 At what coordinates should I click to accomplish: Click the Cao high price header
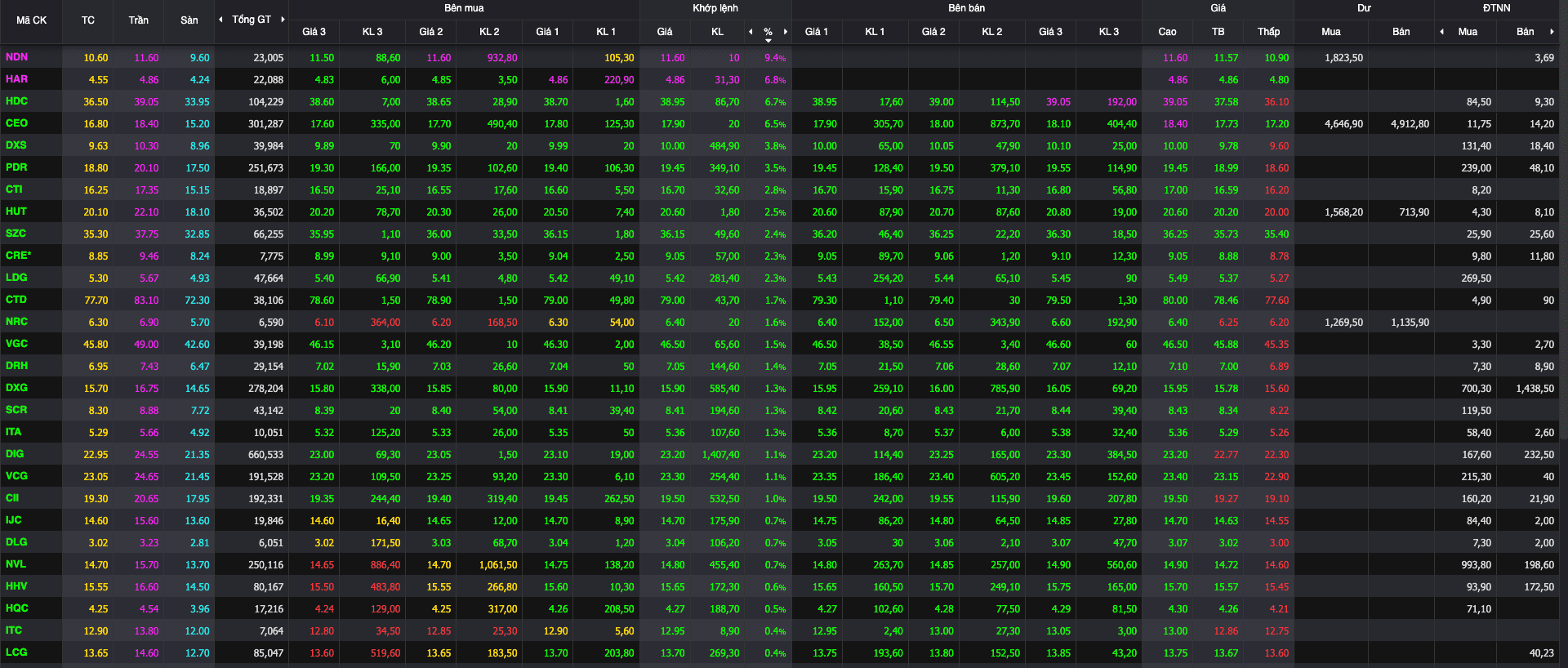(x=1167, y=32)
